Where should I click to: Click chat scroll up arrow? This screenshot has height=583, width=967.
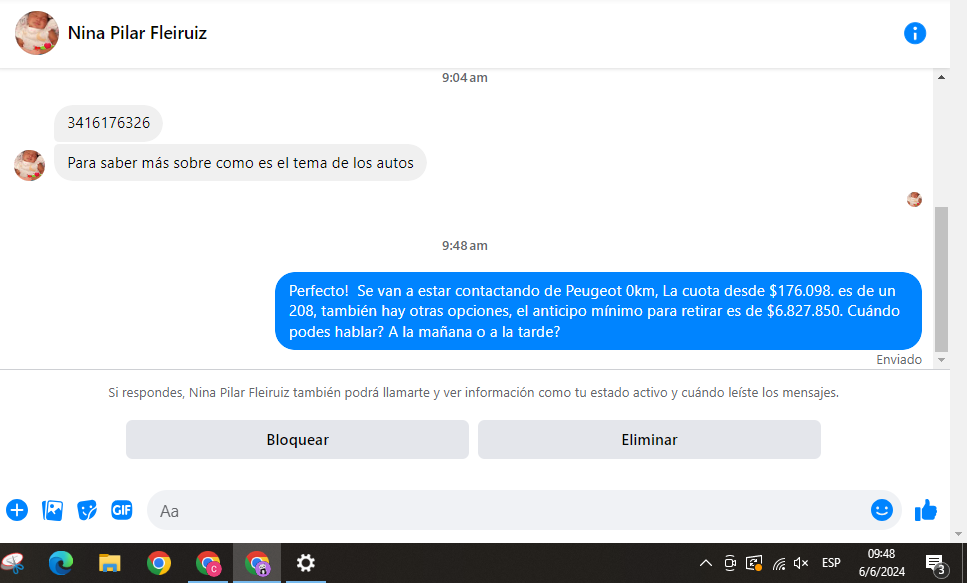pos(941,77)
